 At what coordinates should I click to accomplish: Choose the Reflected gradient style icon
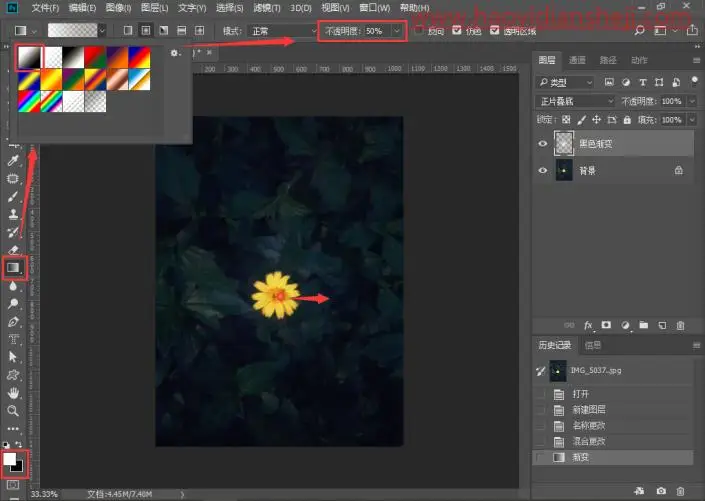[181, 31]
